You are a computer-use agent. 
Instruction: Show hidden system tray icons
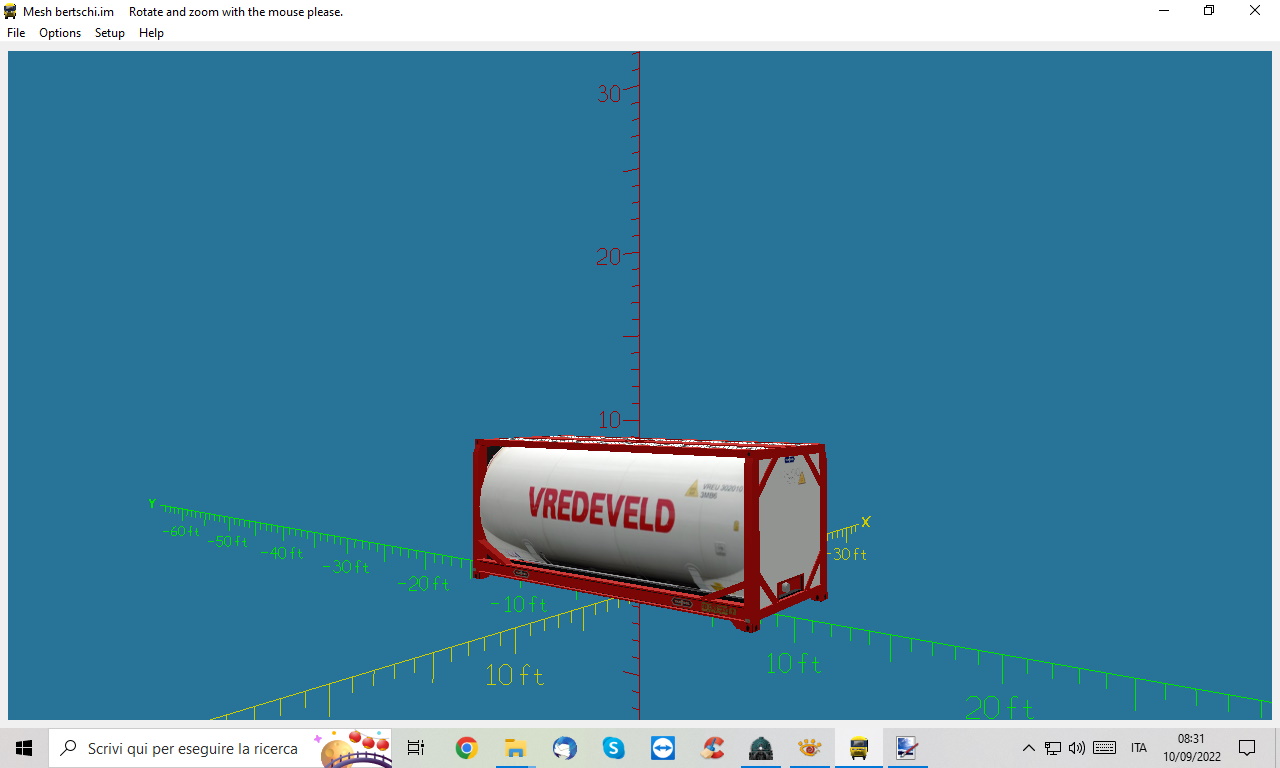(x=1028, y=748)
